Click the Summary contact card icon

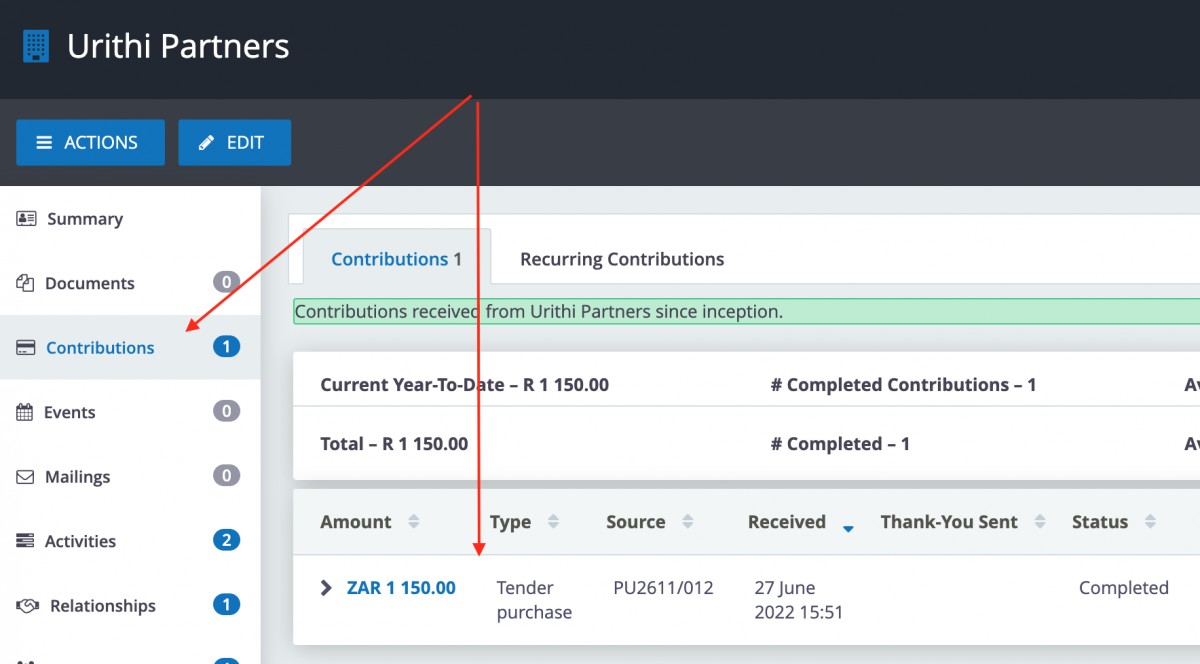(26, 219)
